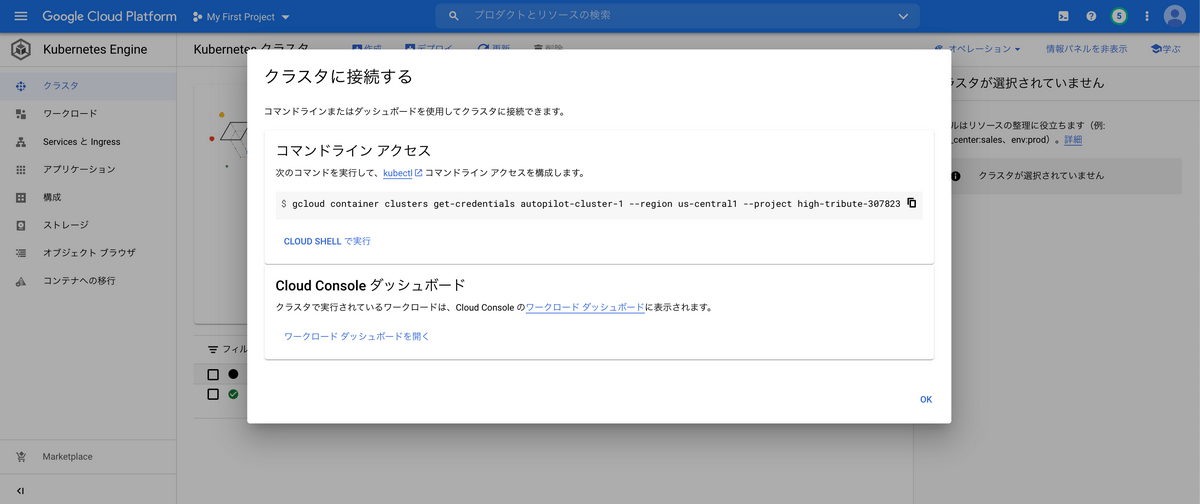The width and height of the screenshot is (1200, 504).
Task: Activate Cloud Shell icon in top bar
Action: [x=1063, y=17]
